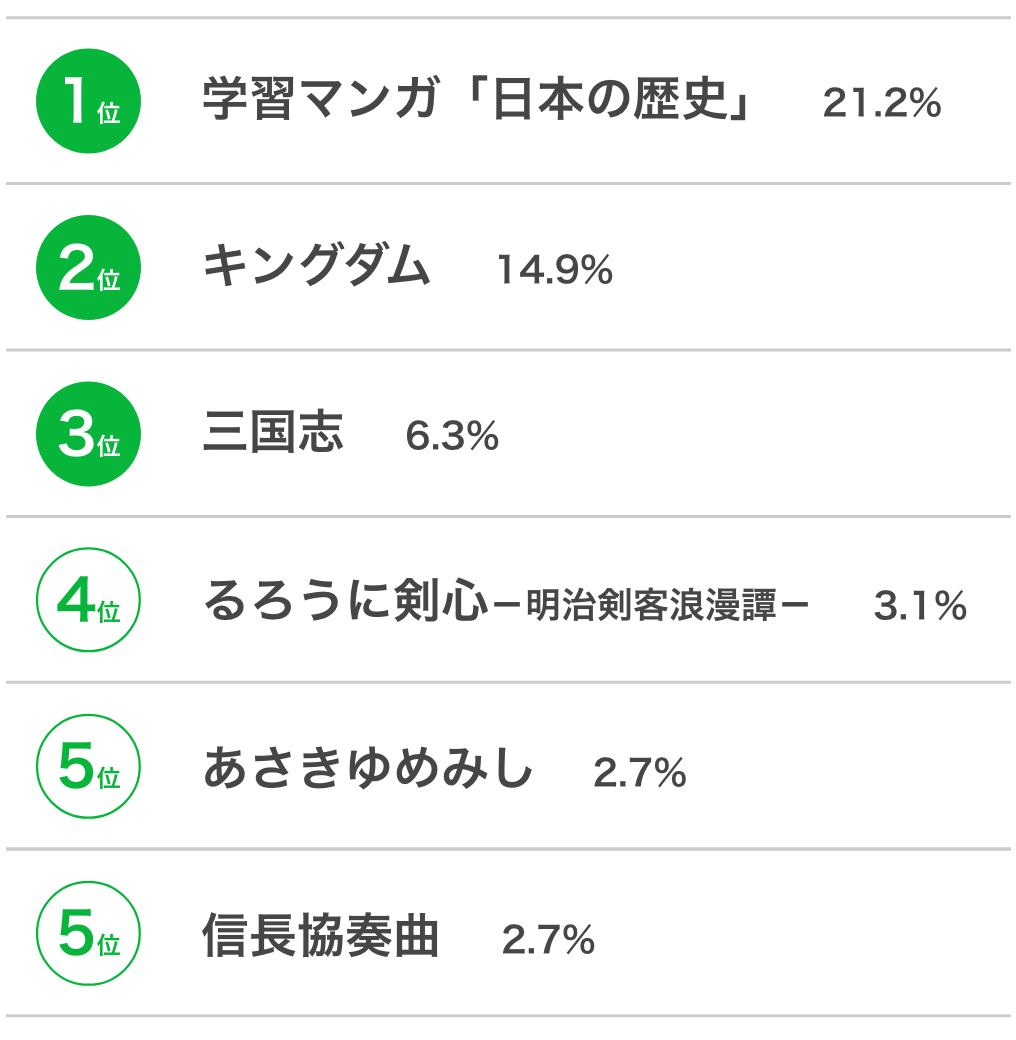The image size is (1016, 1040).
Task: Click the 3.1% percentage value
Action: click(x=920, y=606)
